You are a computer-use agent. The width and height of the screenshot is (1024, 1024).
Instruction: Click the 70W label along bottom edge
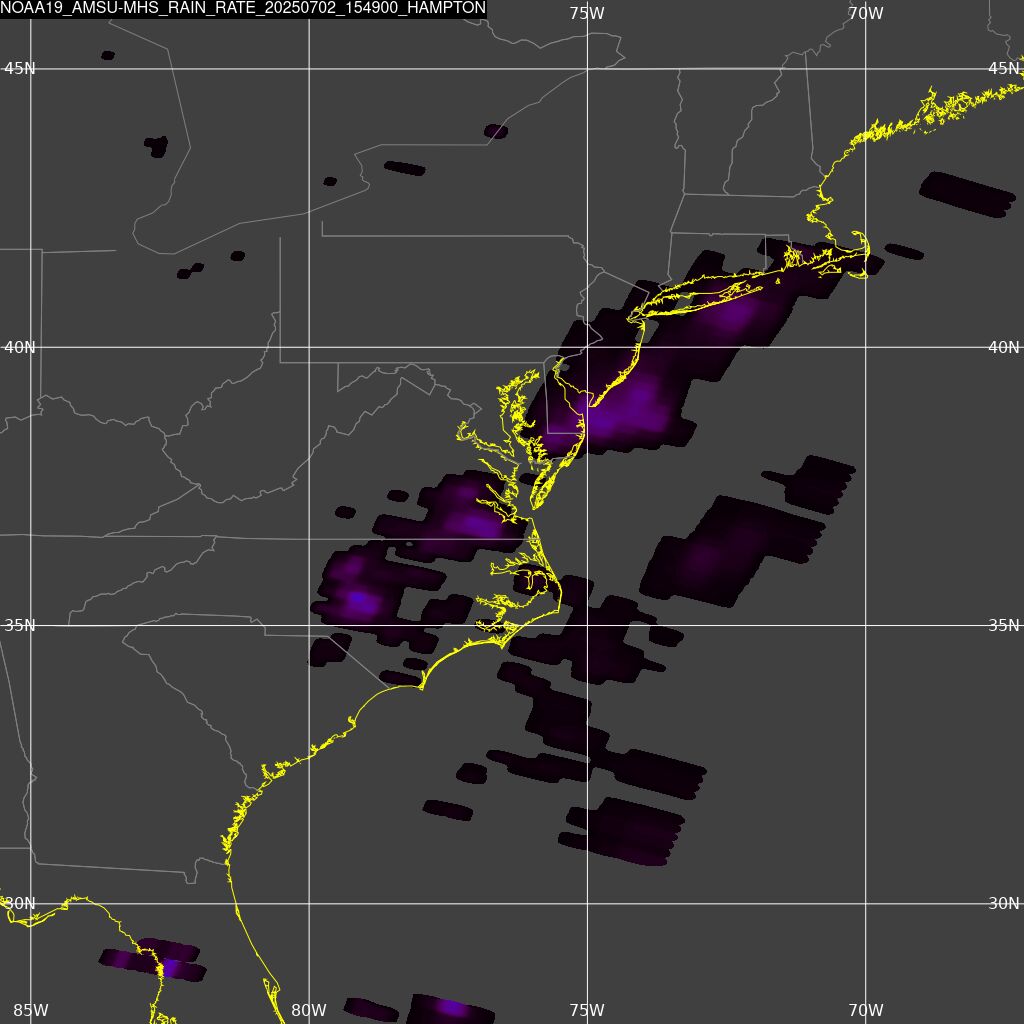point(866,1010)
